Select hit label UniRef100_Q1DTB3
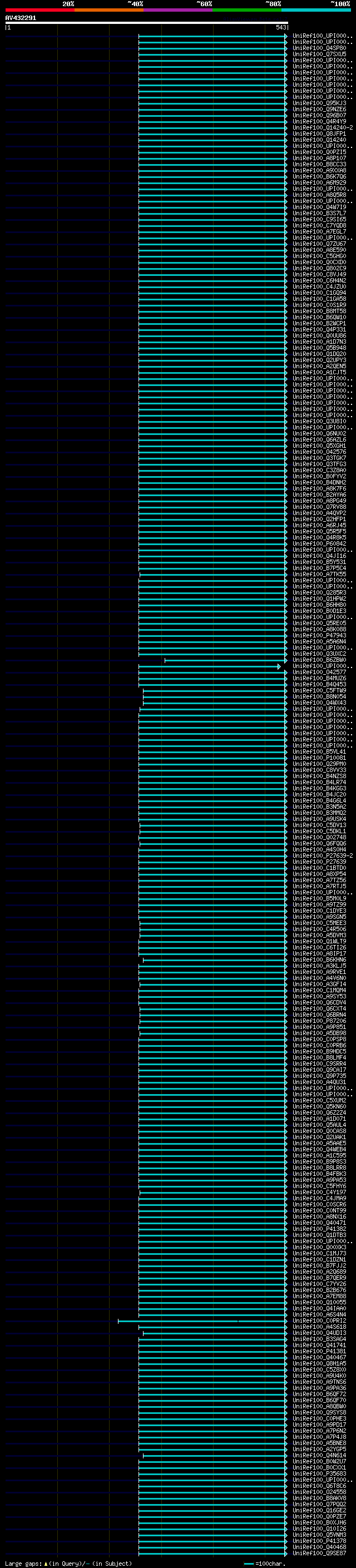This screenshot has height=1568, width=356. 319,1235
